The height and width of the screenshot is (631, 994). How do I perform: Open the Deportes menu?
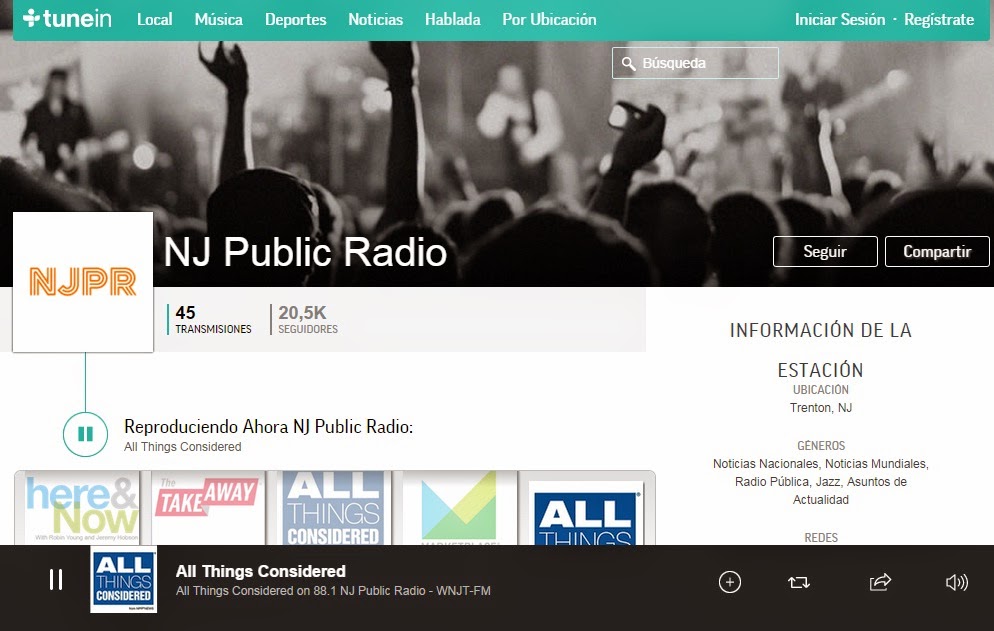(x=295, y=20)
